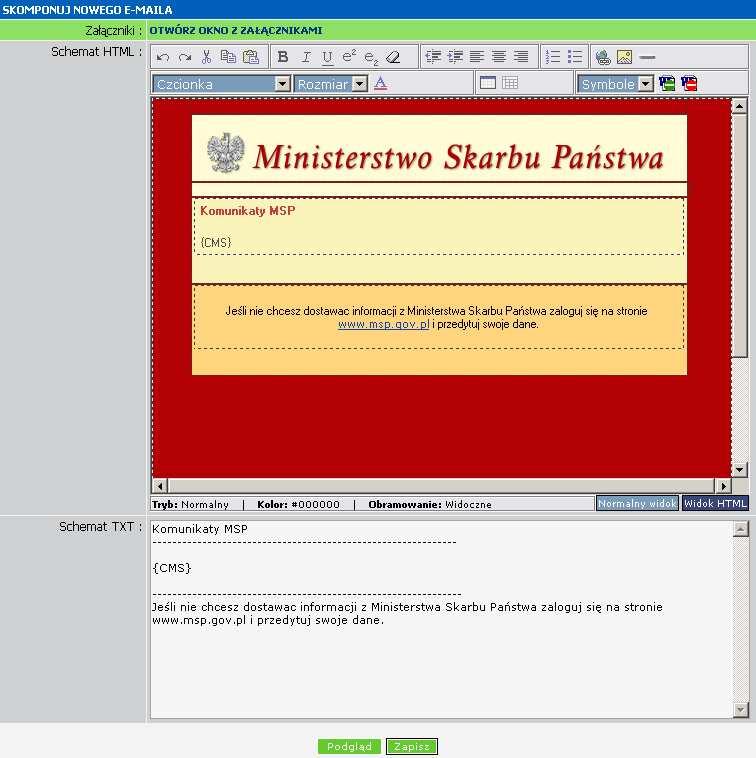756x758 pixels.
Task: Undo the last edit
Action: click(x=163, y=57)
